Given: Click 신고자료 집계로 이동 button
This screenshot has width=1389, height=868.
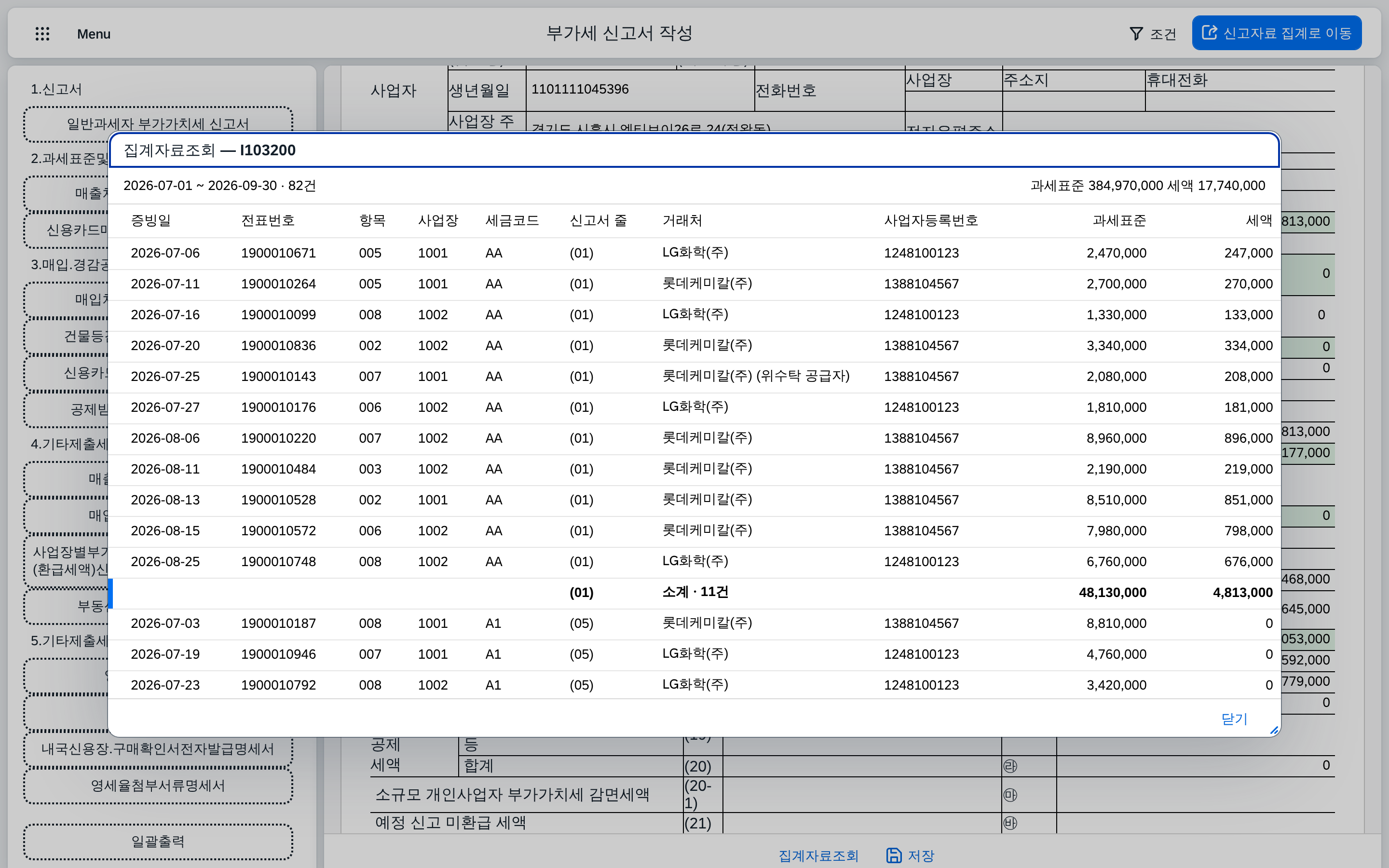Looking at the screenshot, I should (x=1277, y=33).
